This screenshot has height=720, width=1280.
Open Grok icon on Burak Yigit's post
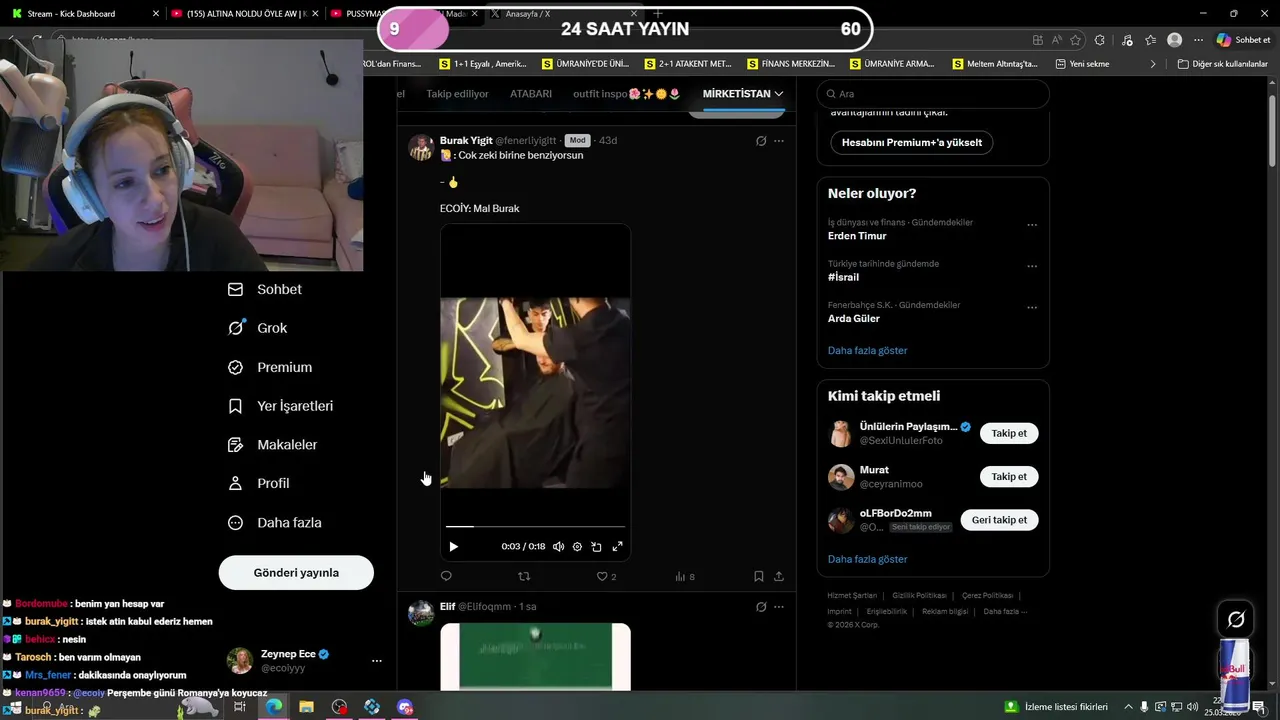click(x=761, y=141)
